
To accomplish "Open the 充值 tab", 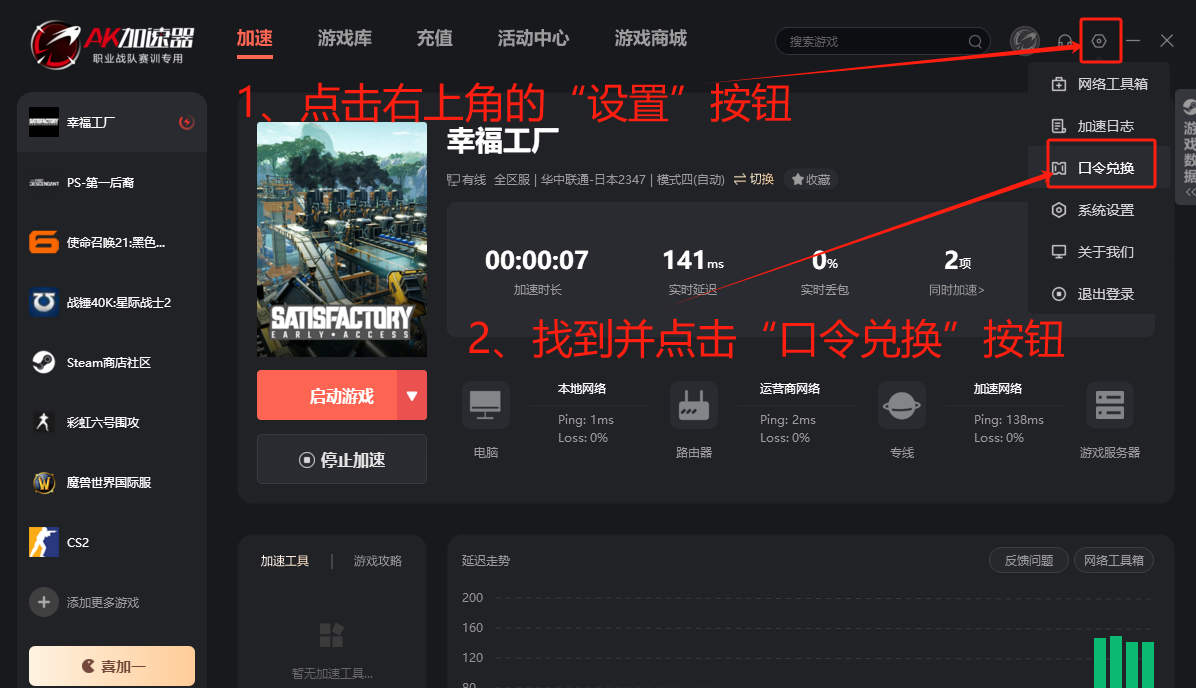I will (435, 38).
